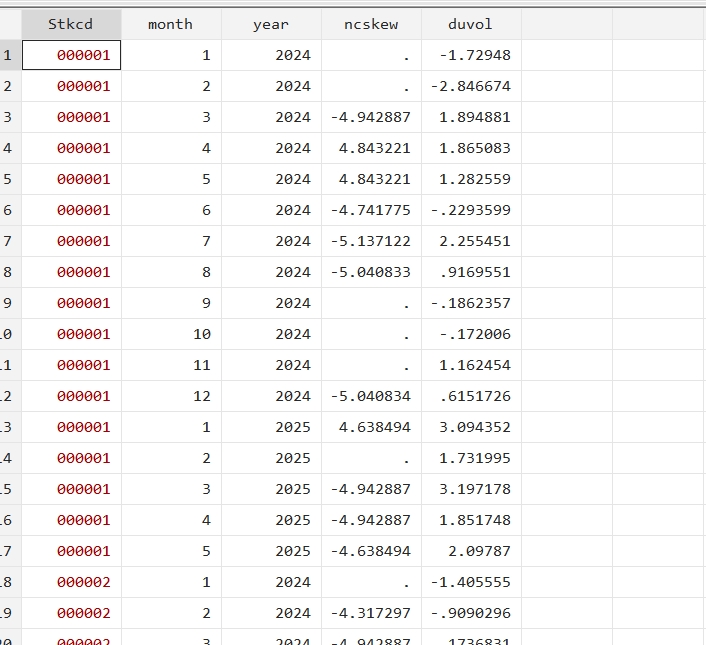The width and height of the screenshot is (706, 645).
Task: Click ncskew -4.942887 in the 3.197178 row
Action: 371,489
